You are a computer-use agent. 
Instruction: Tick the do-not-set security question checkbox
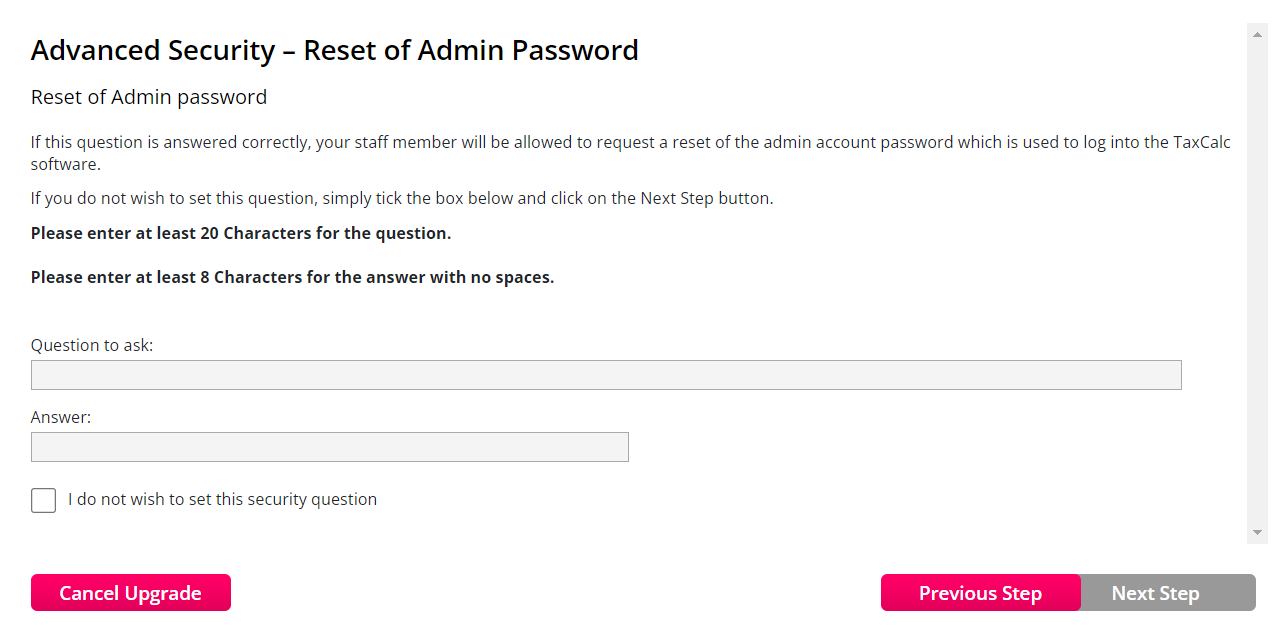[44, 500]
